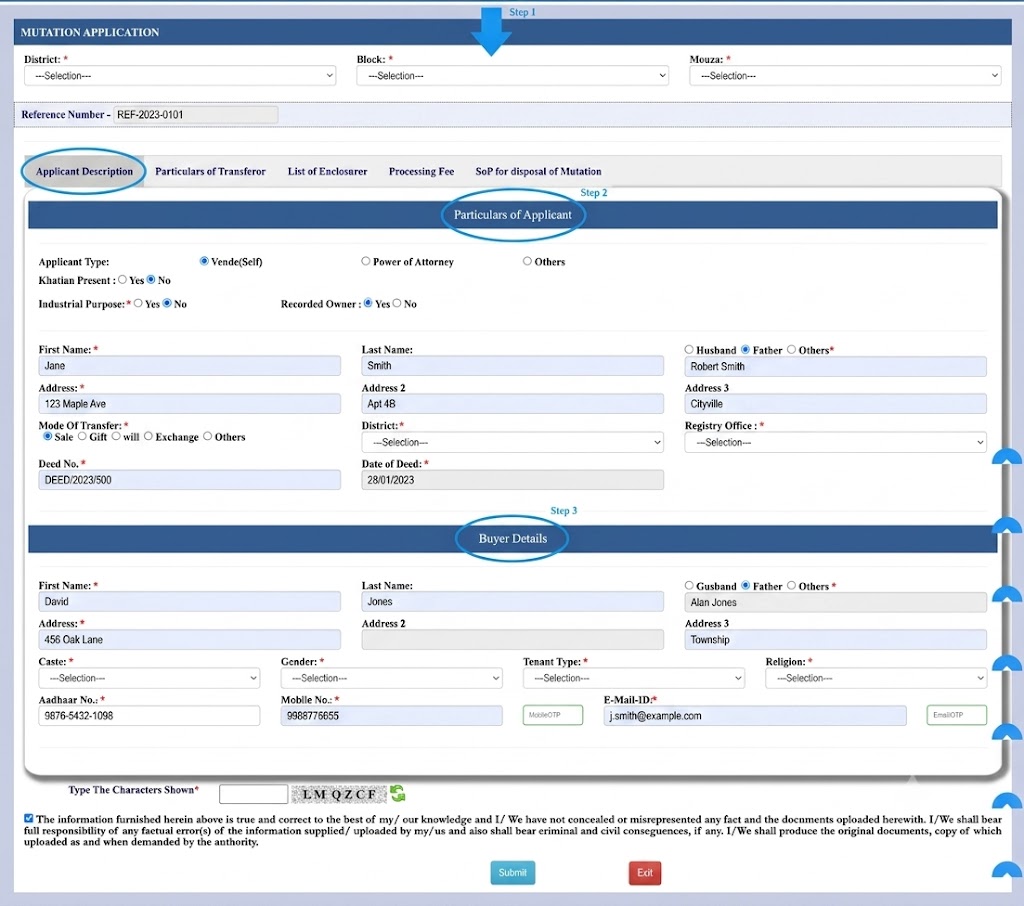This screenshot has width=1024, height=906.
Task: Click the Reference Number field
Action: tap(195, 115)
